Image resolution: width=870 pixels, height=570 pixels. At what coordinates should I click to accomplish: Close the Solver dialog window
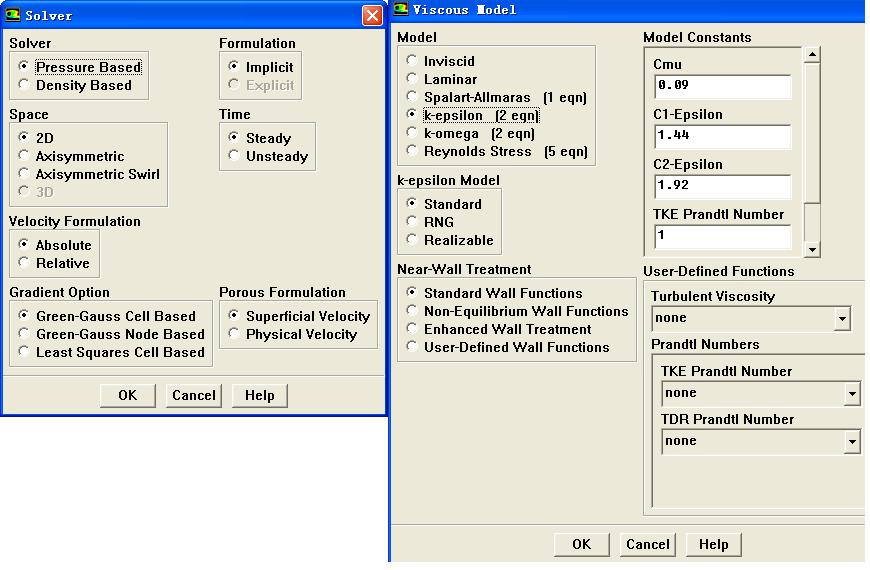(x=372, y=16)
